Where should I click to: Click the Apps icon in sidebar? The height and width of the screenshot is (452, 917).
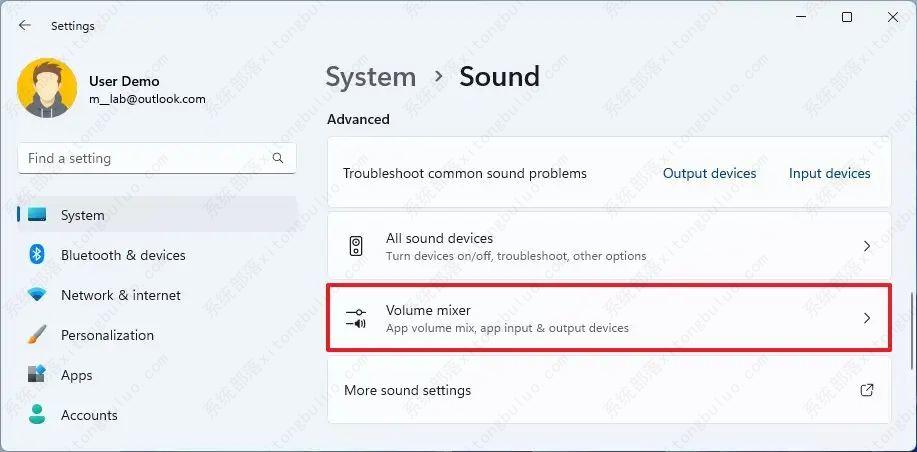(x=37, y=375)
